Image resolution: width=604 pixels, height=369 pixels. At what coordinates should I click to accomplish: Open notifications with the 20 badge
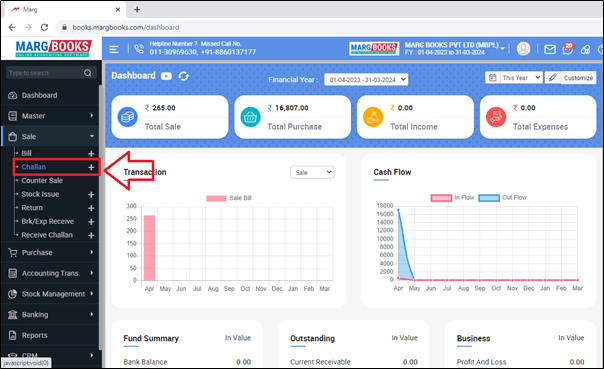tap(567, 49)
